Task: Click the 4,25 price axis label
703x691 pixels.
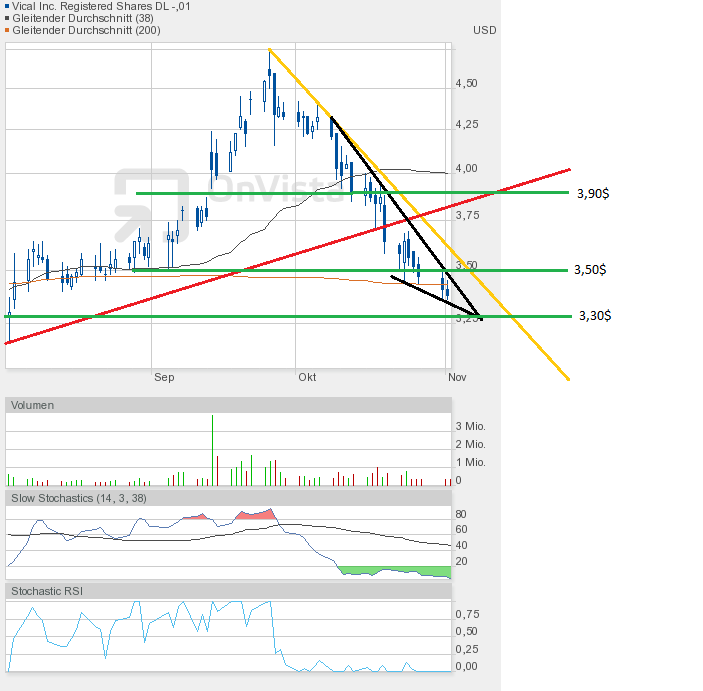Action: point(467,124)
